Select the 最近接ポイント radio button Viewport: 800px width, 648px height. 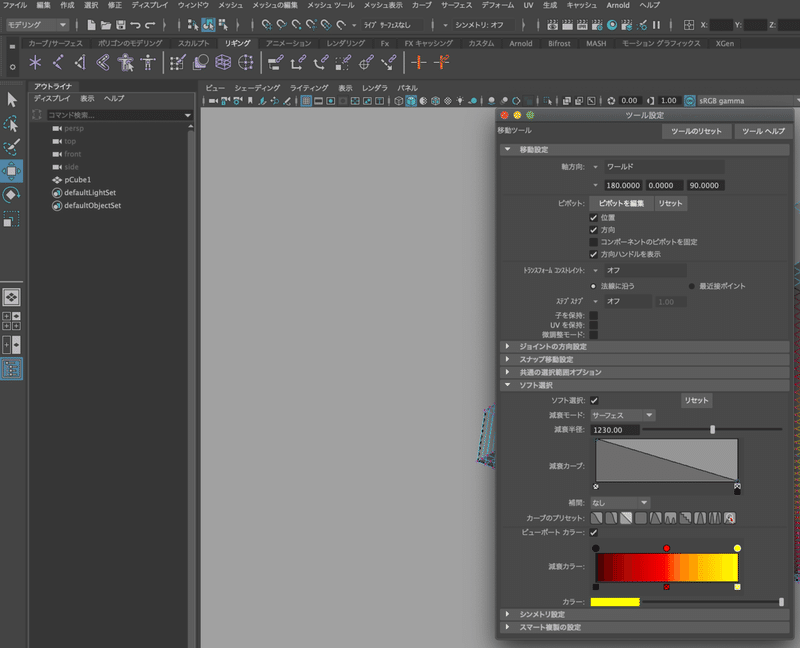point(692,286)
